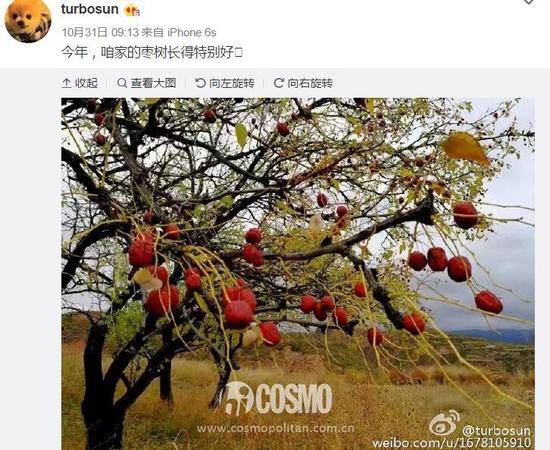This screenshot has width=550, height=450.
Task: Click the counterclockwise rotate arrow icon
Action: (200, 83)
